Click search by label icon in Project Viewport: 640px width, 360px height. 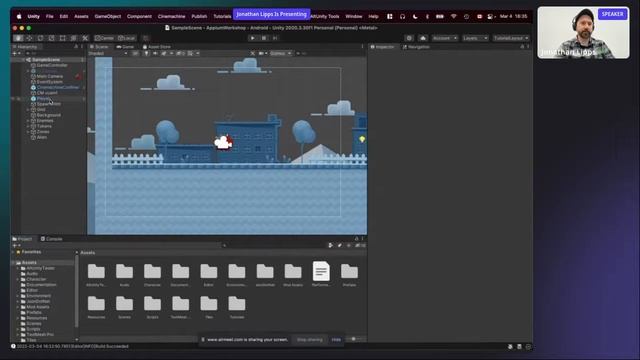click(x=340, y=245)
